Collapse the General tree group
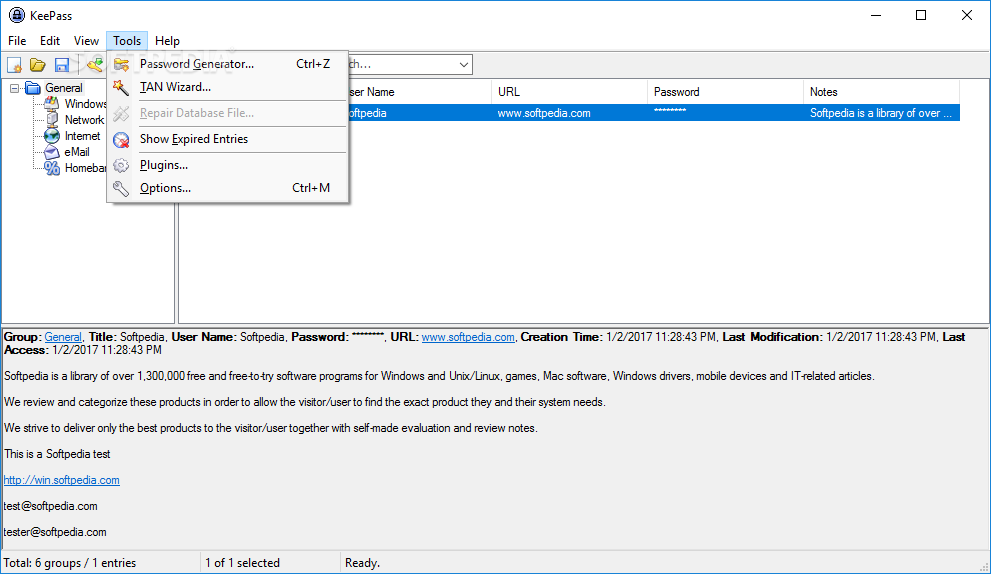Image resolution: width=991 pixels, height=574 pixels. pos(15,89)
